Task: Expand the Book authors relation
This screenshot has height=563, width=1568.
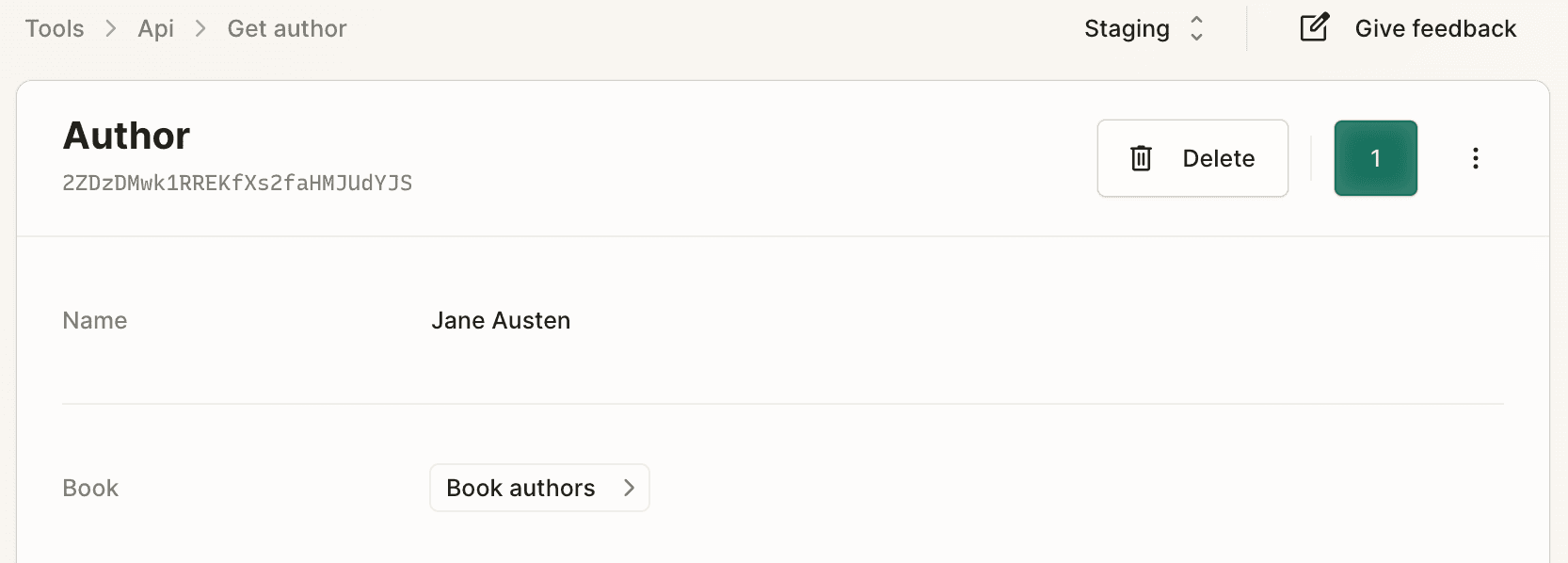Action: tap(538, 488)
